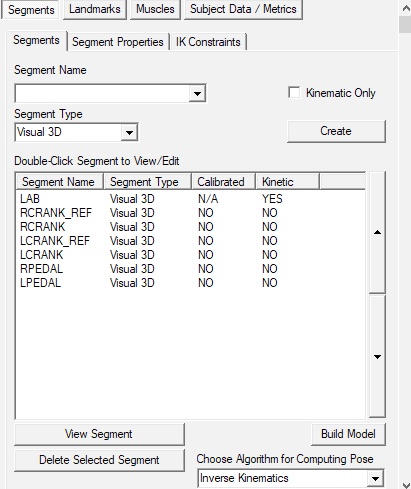Click scroll-up arrow of panel scrollbar

coord(406,8)
